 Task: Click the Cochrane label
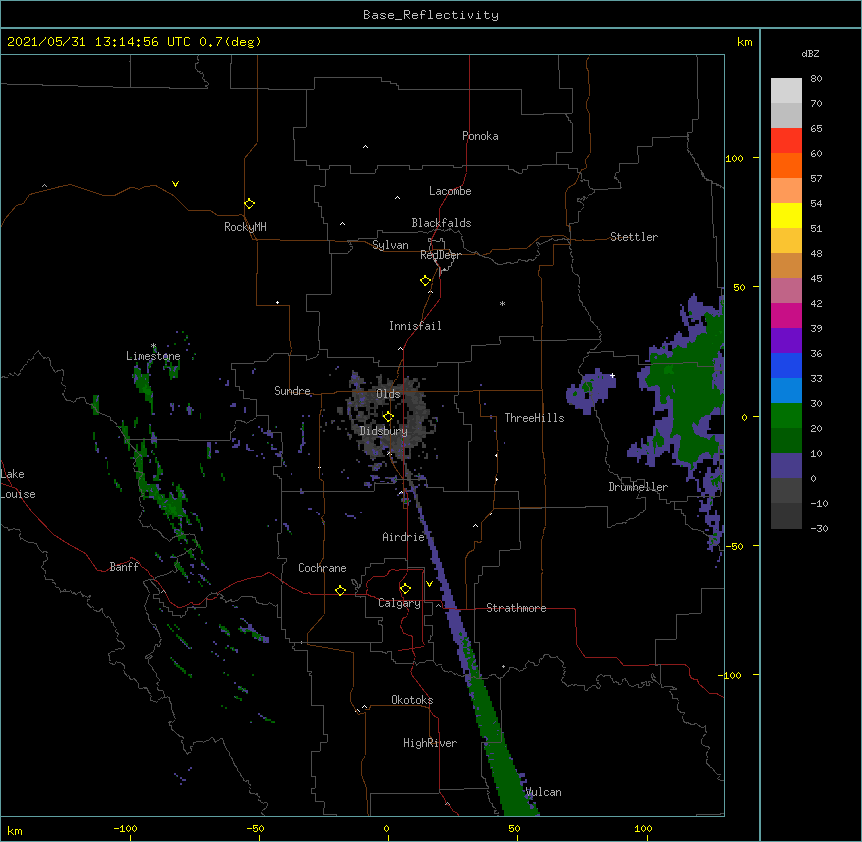coord(322,568)
